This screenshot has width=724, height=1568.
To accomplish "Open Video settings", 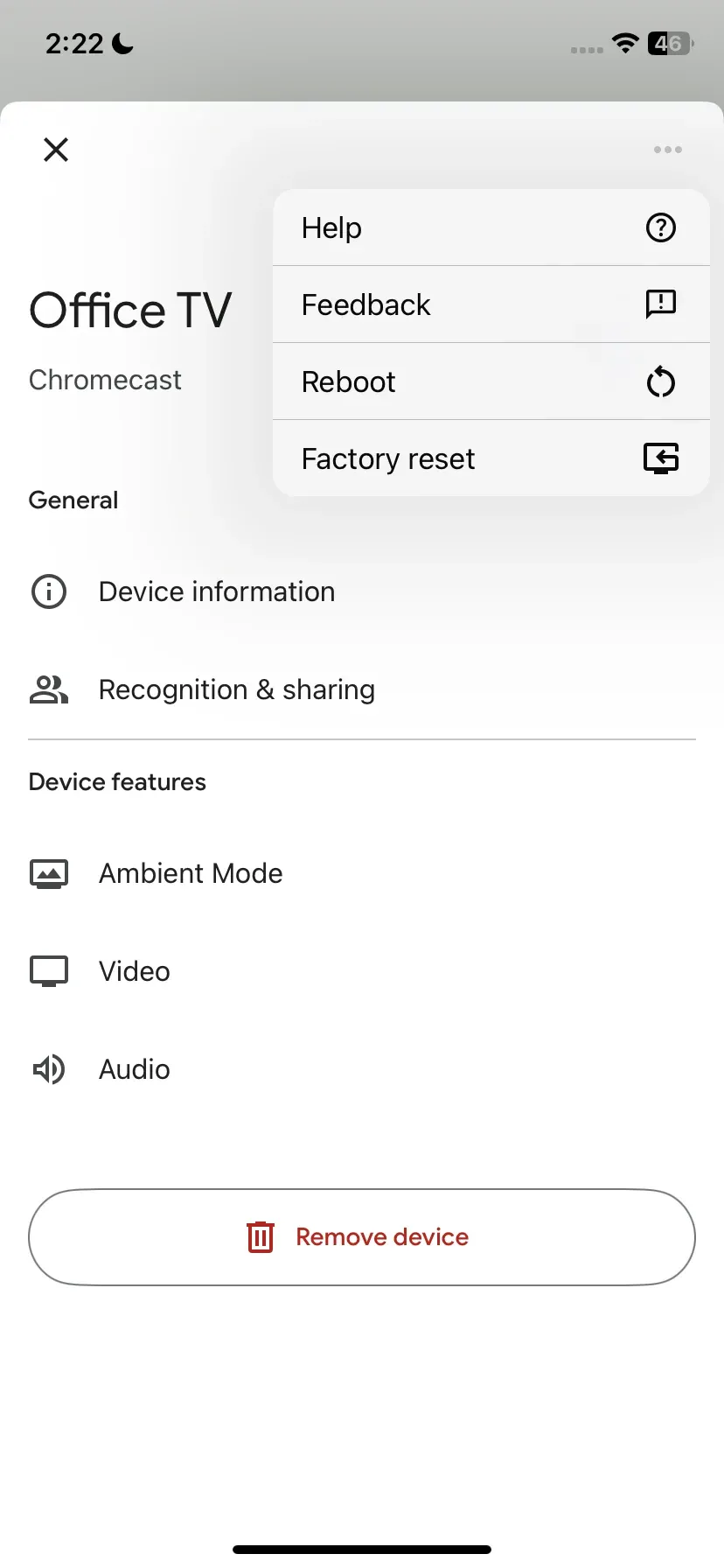I will click(362, 971).
